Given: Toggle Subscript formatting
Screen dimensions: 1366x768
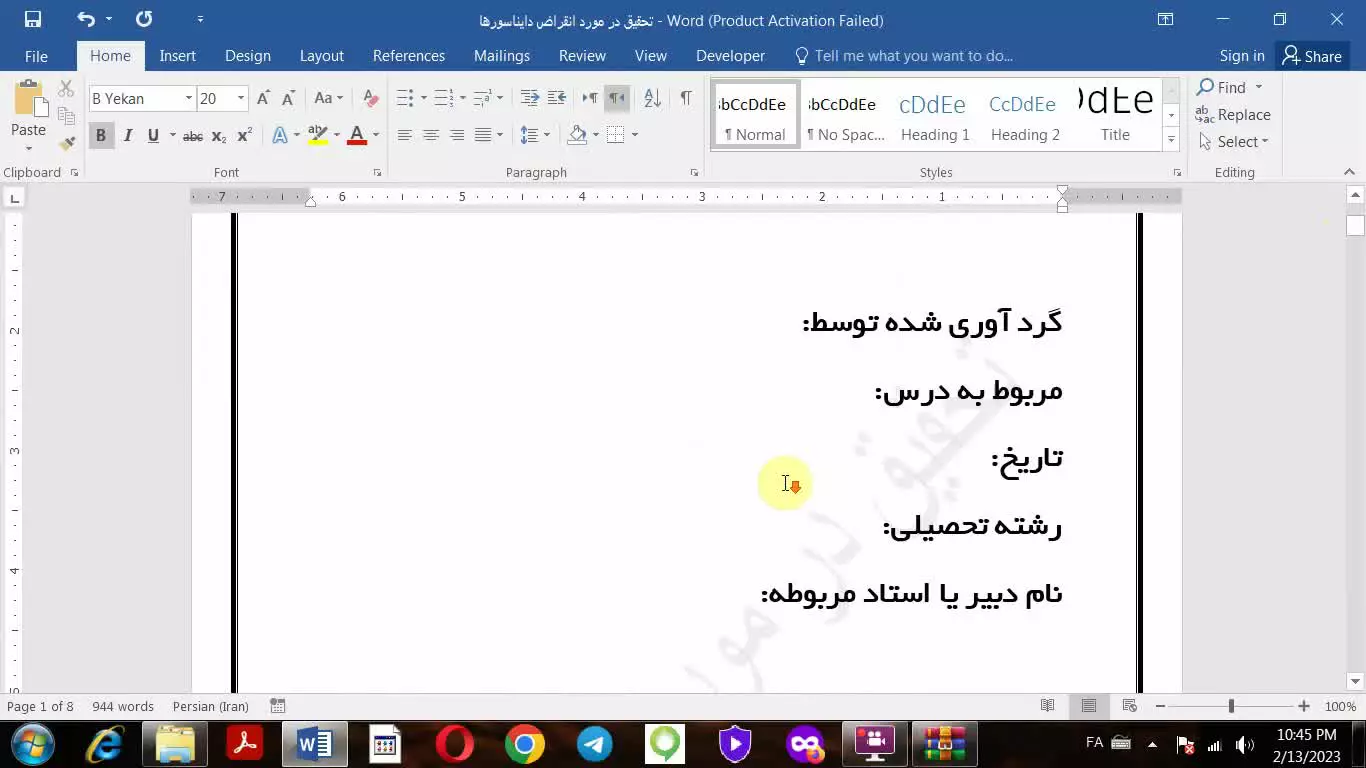Looking at the screenshot, I should click(219, 135).
